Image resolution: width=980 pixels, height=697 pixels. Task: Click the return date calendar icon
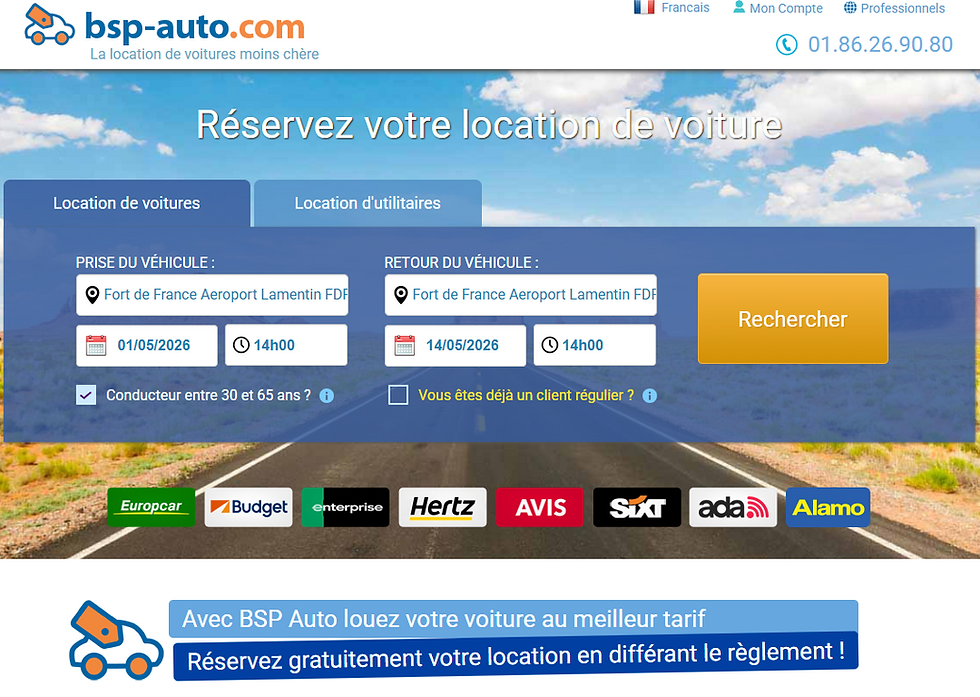[x=404, y=345]
